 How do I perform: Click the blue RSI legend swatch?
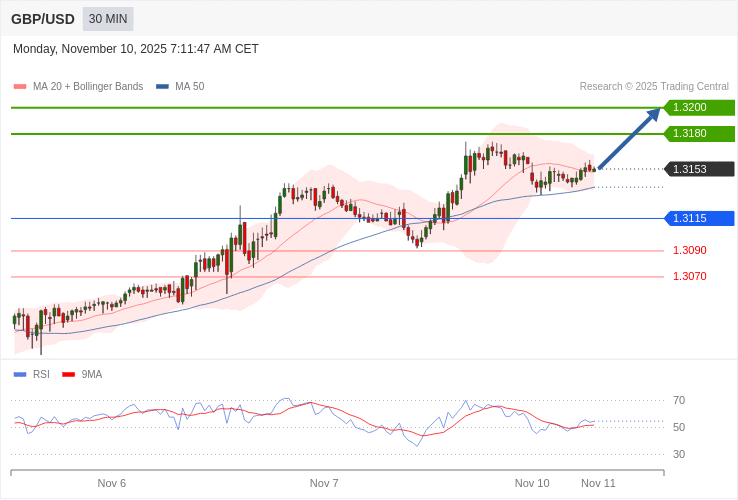(20, 375)
